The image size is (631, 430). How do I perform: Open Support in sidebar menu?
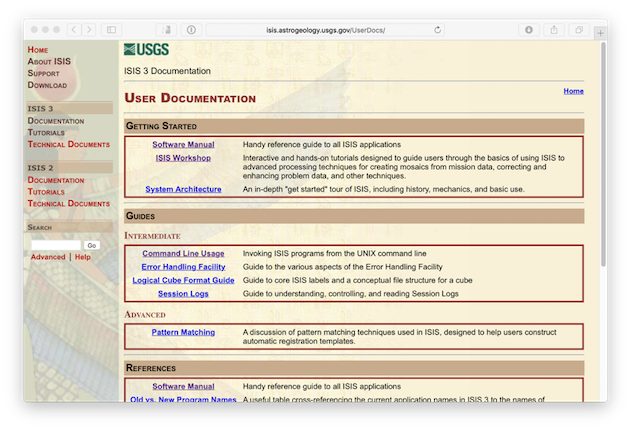pos(43,73)
